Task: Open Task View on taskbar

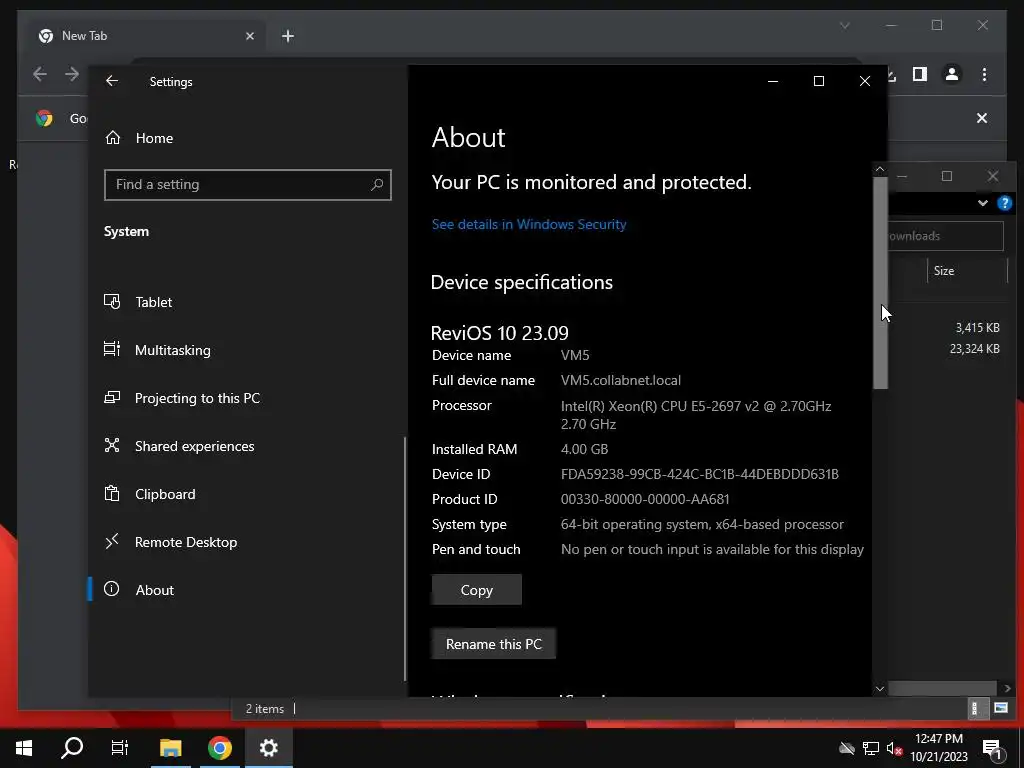Action: [x=120, y=748]
